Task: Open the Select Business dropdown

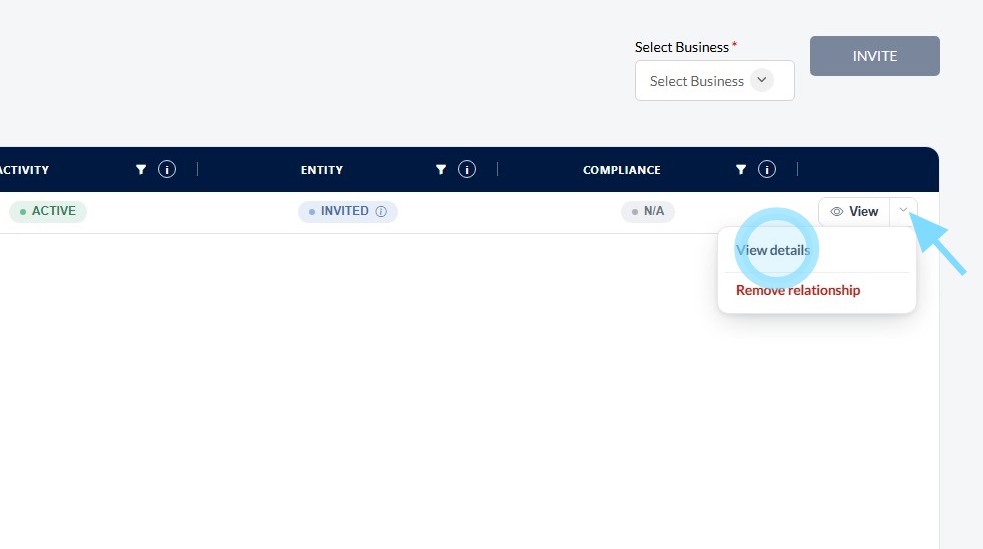Action: click(715, 80)
